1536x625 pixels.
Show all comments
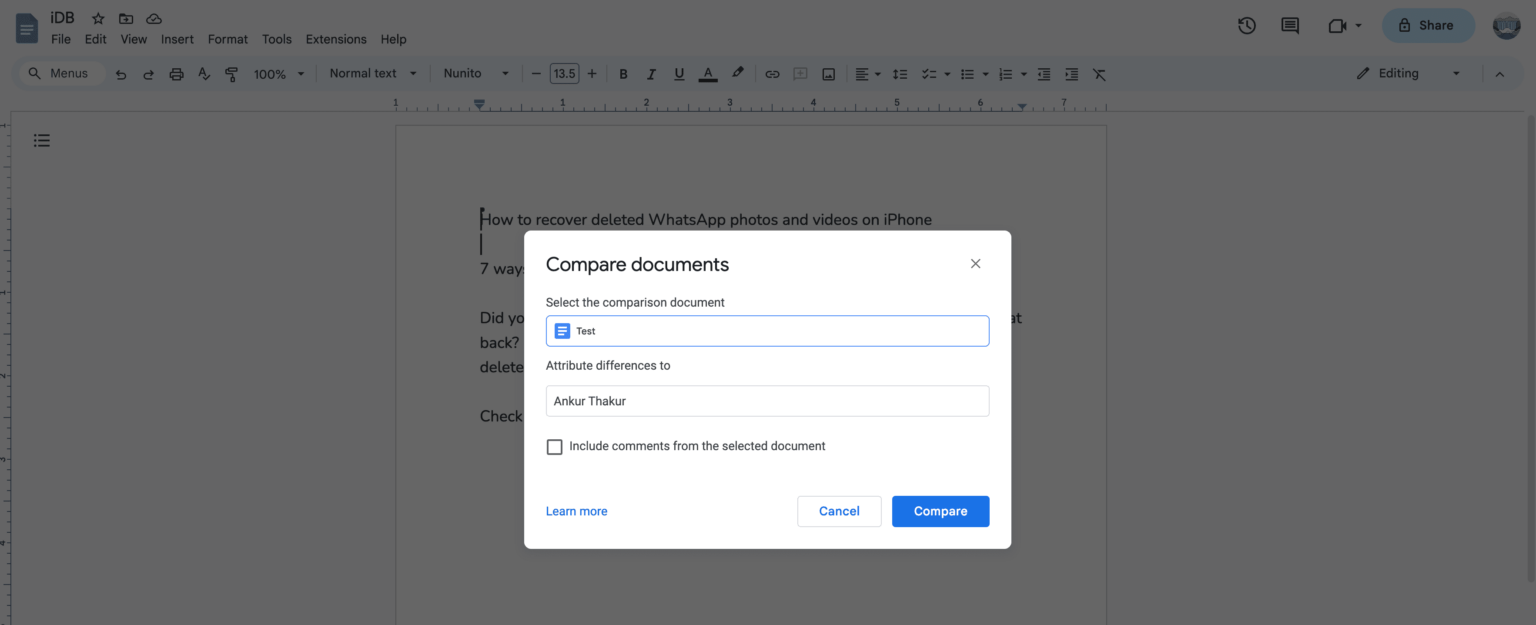pos(1290,26)
